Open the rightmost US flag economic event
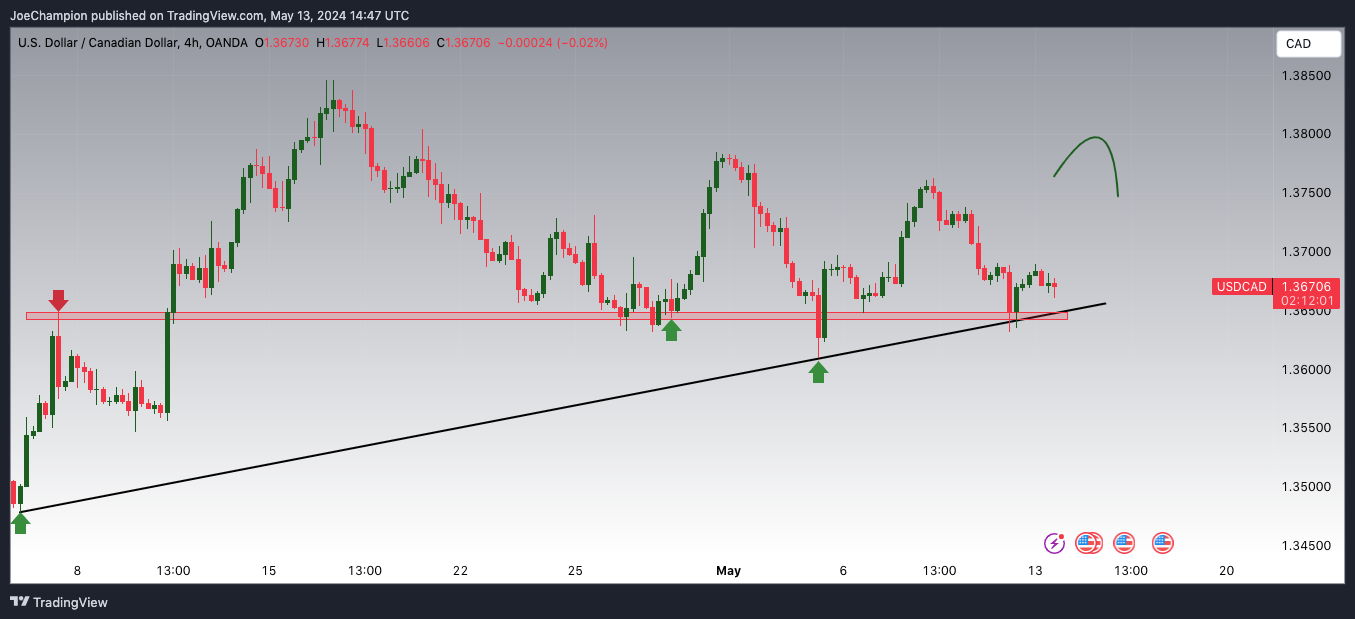 1162,543
